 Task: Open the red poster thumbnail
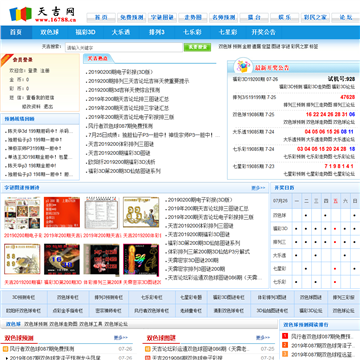62,213
